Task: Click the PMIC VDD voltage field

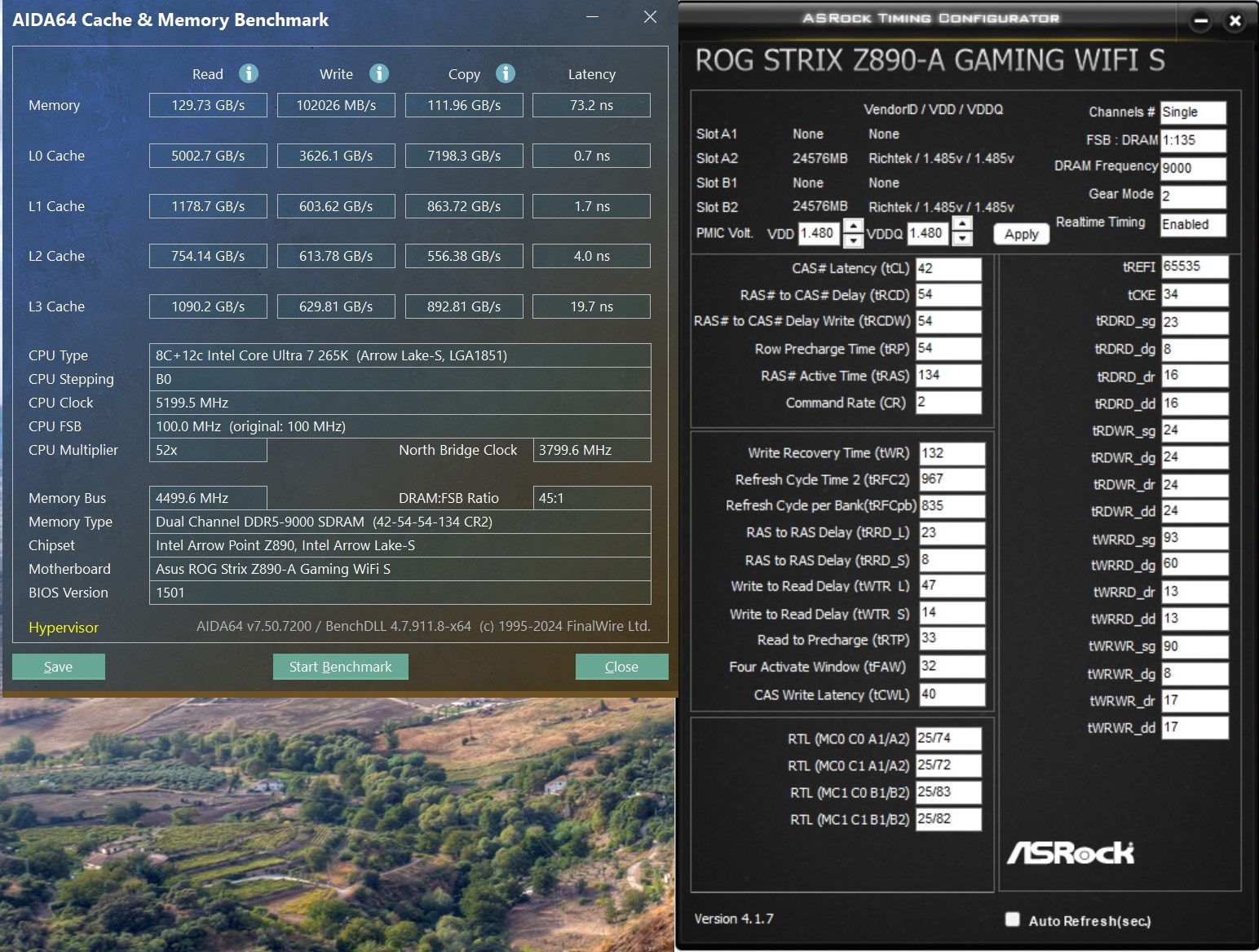Action: tap(820, 233)
